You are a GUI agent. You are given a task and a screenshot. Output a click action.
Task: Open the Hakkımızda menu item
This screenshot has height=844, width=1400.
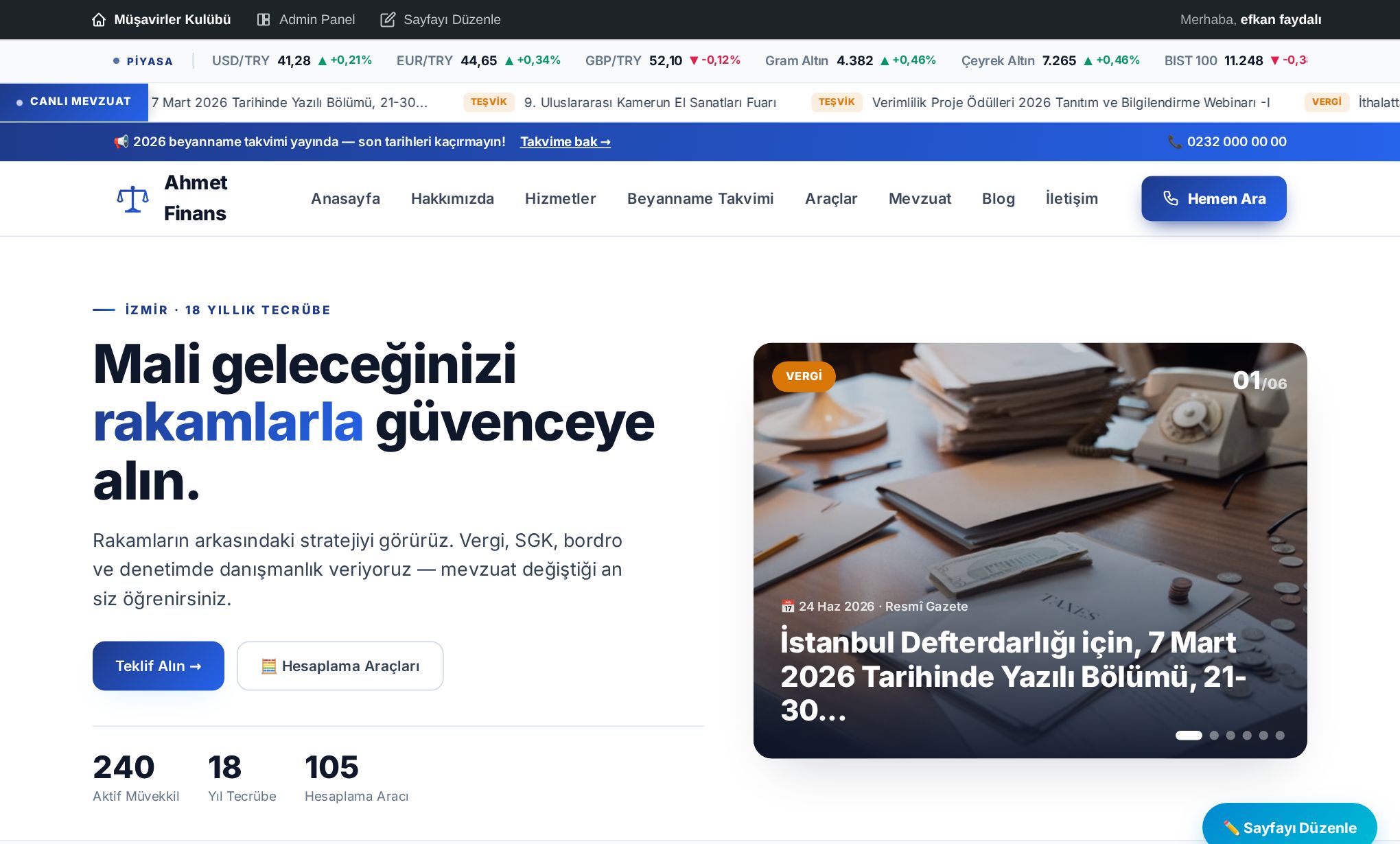[x=452, y=198]
